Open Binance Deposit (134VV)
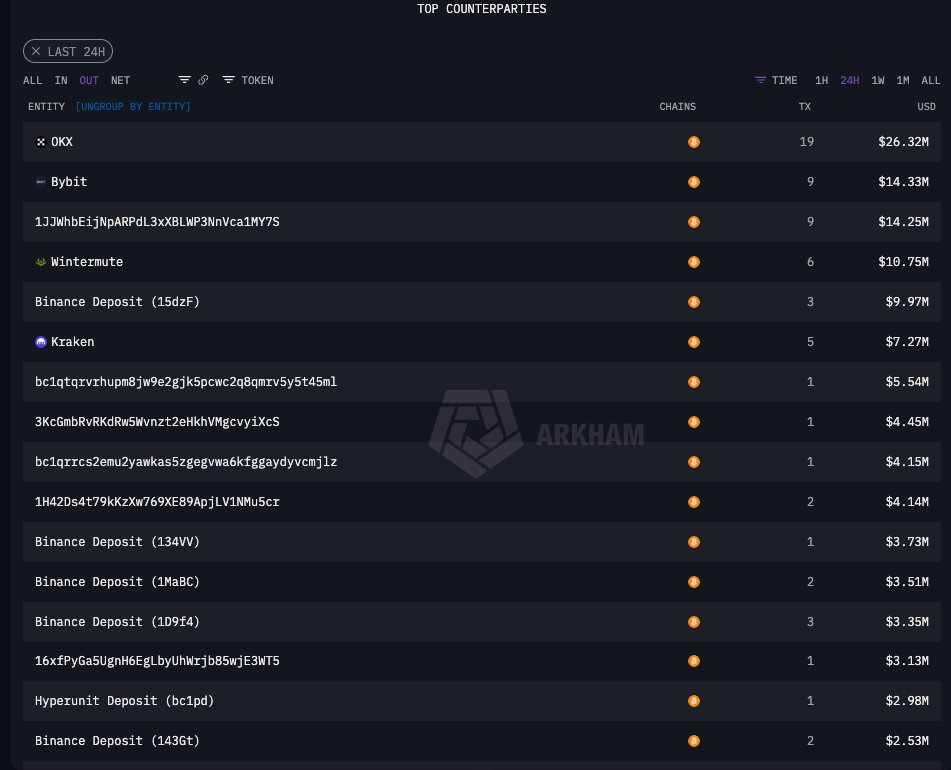This screenshot has width=951, height=770. click(117, 542)
